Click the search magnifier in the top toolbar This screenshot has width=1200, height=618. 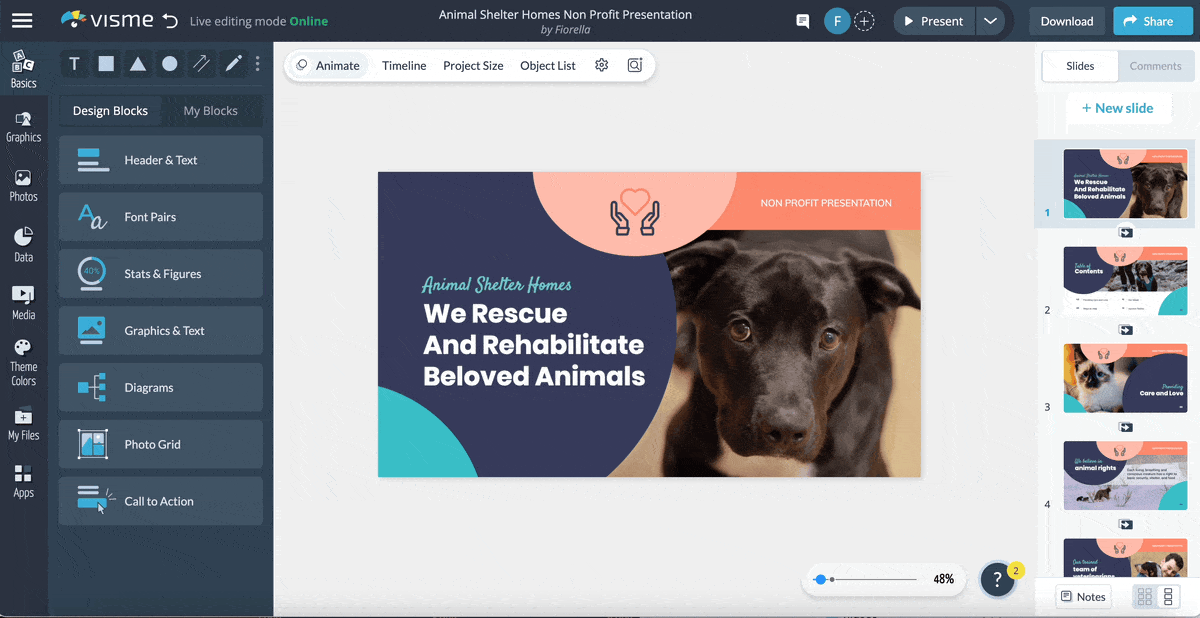click(x=634, y=64)
